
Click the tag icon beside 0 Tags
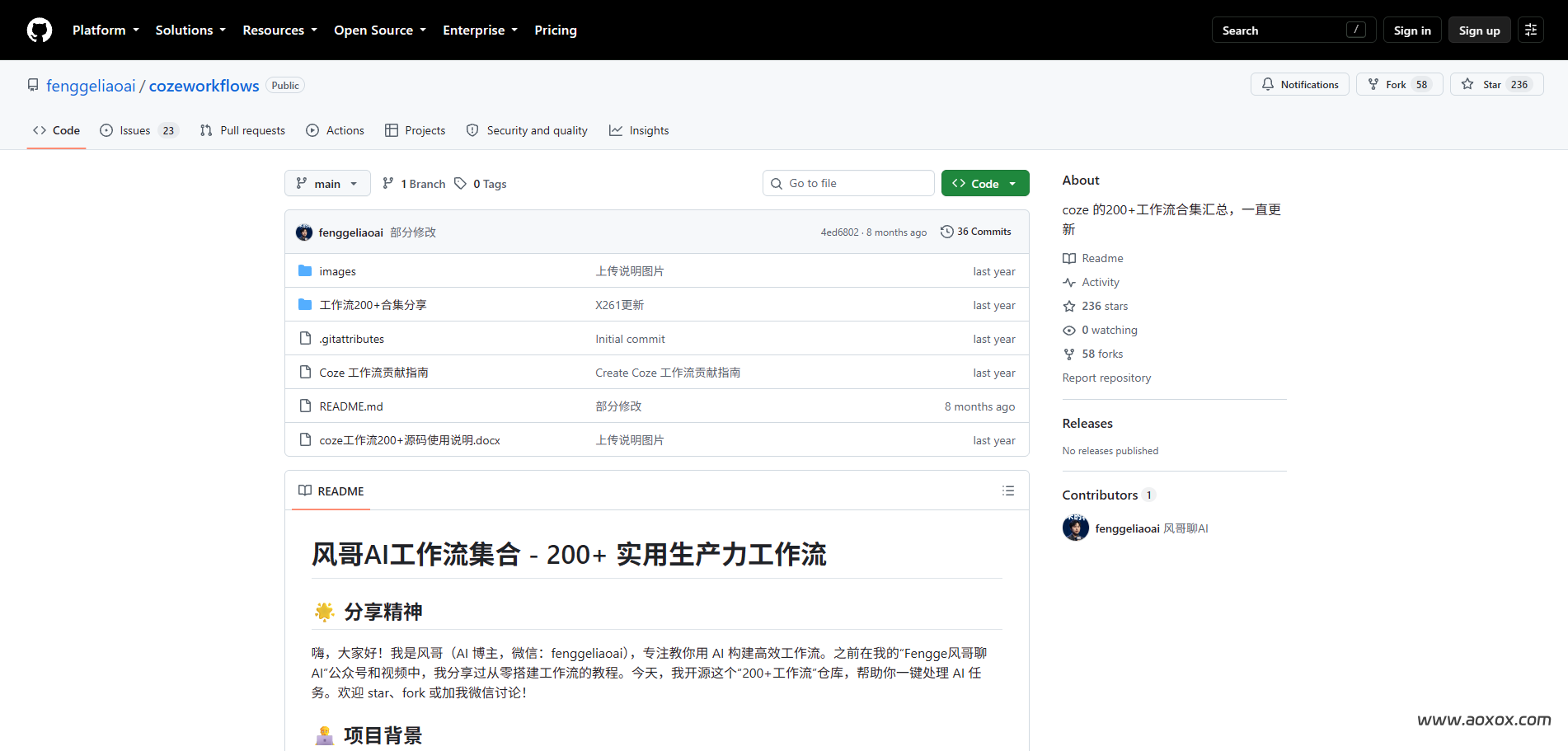click(x=460, y=183)
